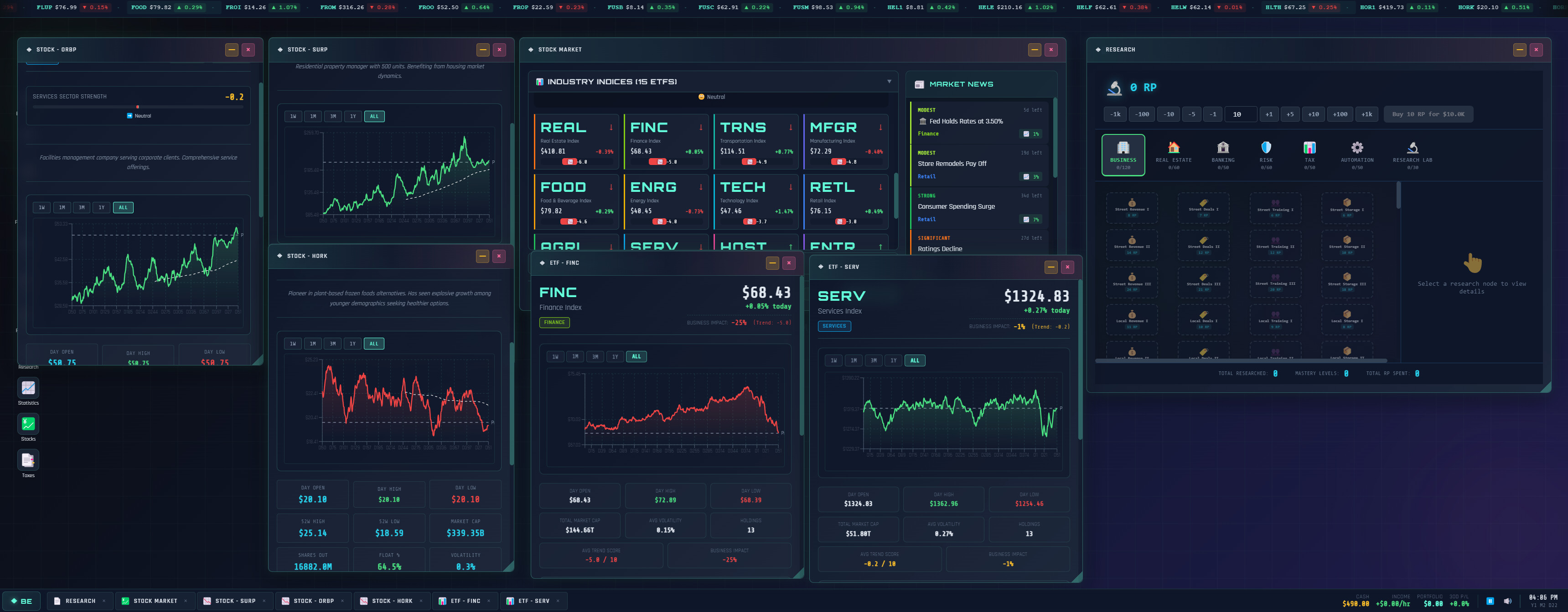Click the Buy 10 RP for $10.0K button

[x=1428, y=114]
